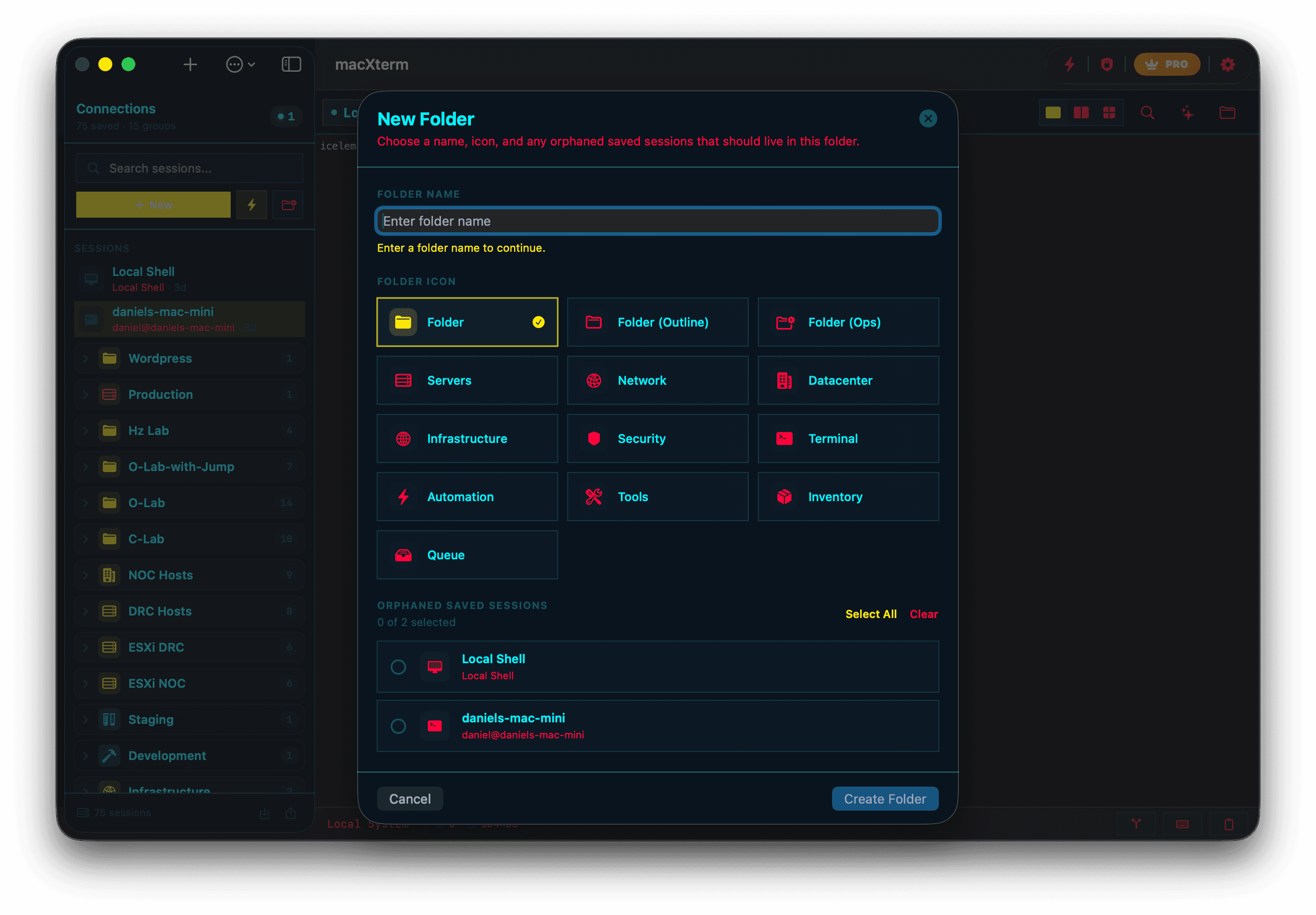Image resolution: width=1316 pixels, height=915 pixels.
Task: Click the folder icon in the main toolbar
Action: tap(1227, 113)
